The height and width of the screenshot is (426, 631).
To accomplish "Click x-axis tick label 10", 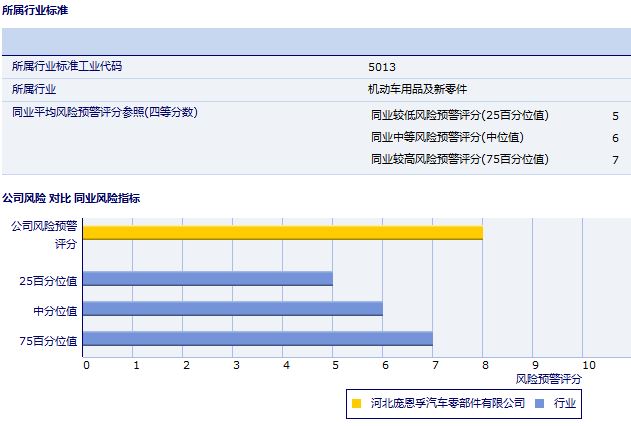I will 589,365.
